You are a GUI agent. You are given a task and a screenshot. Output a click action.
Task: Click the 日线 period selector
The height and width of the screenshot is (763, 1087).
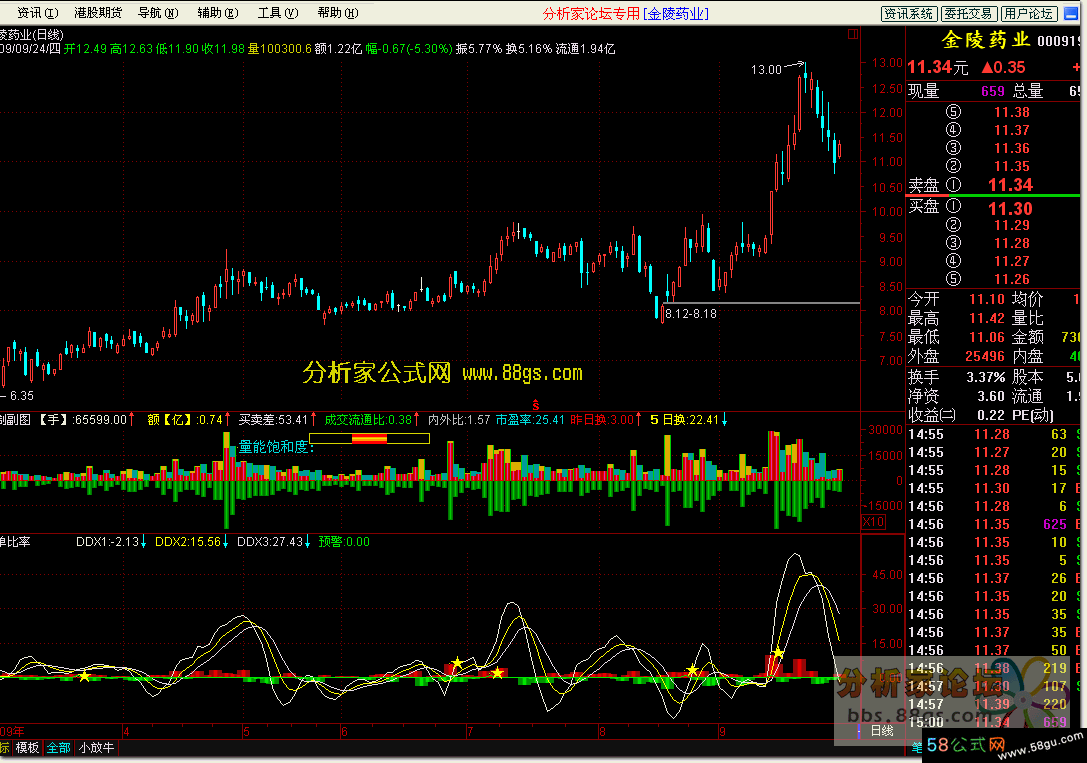882,730
